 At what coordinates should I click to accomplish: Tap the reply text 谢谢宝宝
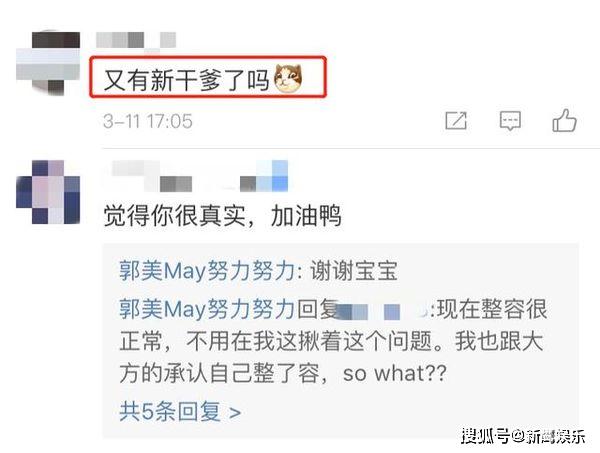(354, 271)
